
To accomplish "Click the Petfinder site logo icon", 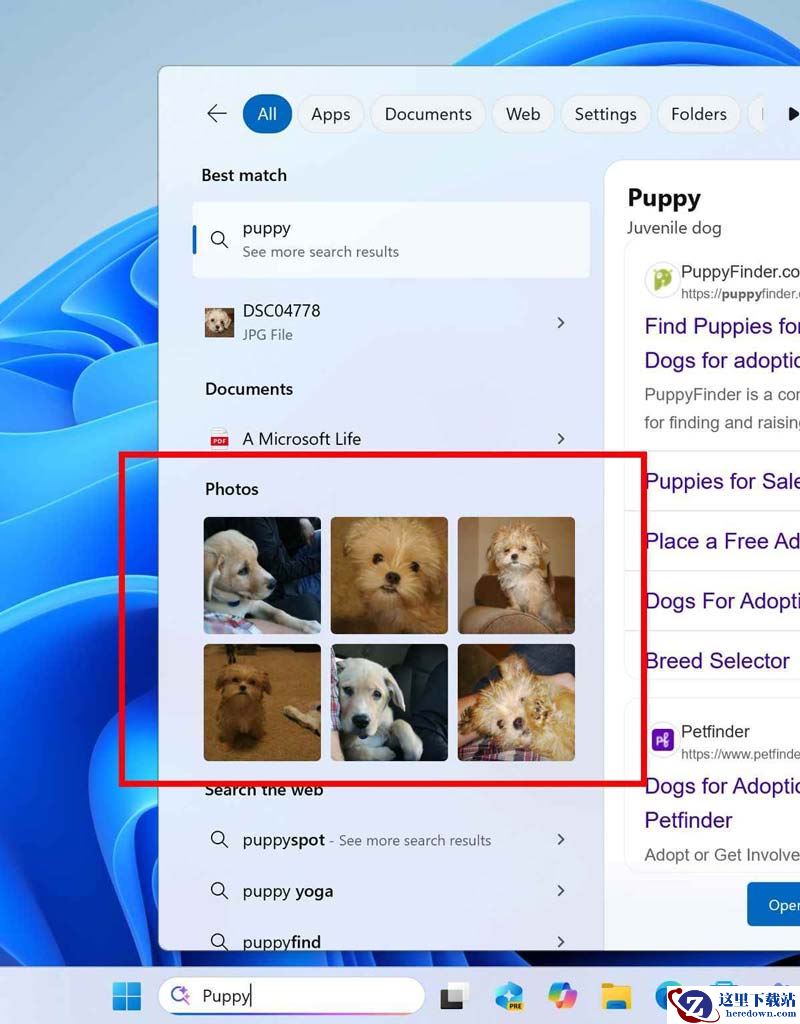I will pyautogui.click(x=663, y=740).
